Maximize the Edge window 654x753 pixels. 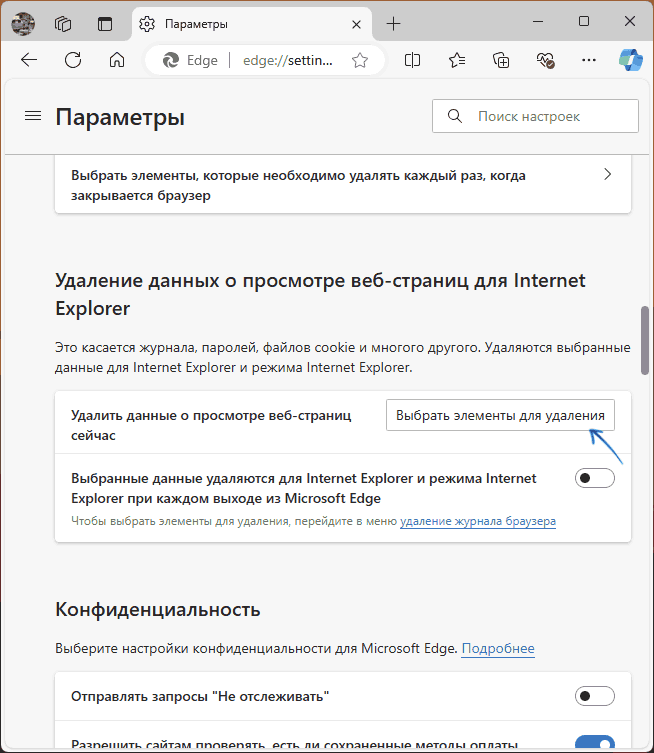tap(584, 22)
